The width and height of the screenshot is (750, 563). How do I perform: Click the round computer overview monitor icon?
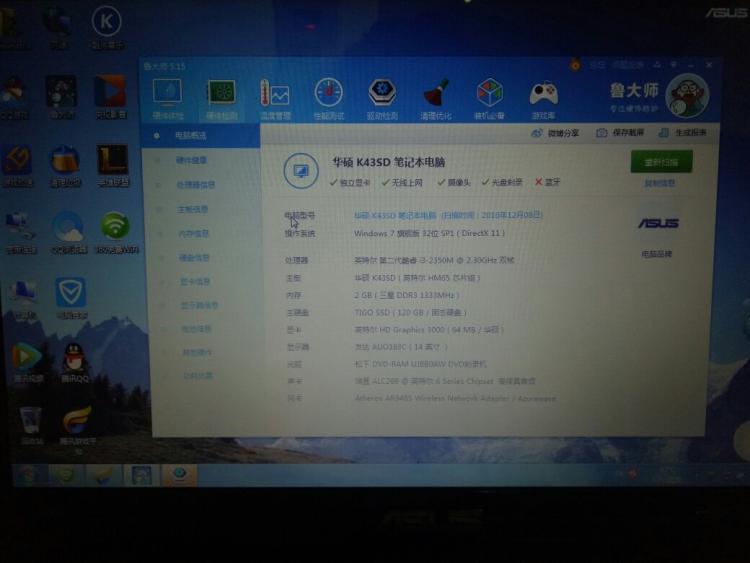click(301, 171)
